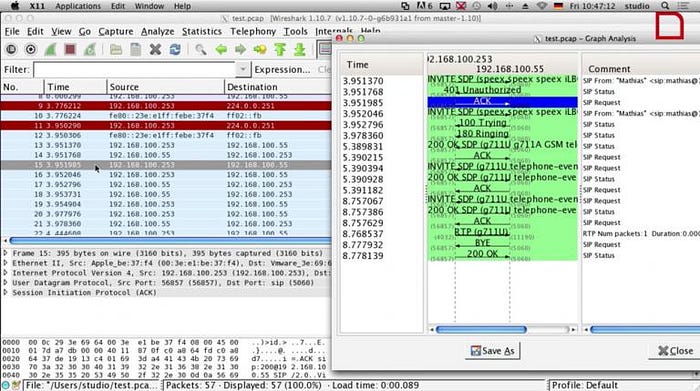Open the Go menu
This screenshot has width=700, height=391.
click(x=85, y=31)
